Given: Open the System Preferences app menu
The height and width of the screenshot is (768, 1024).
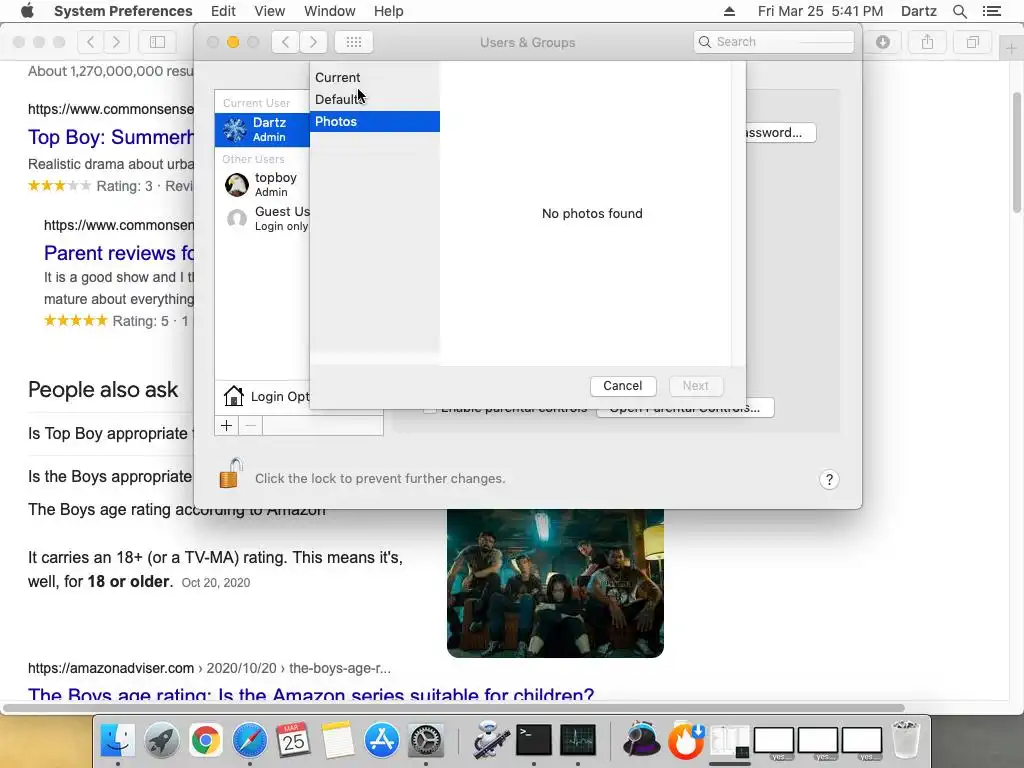Looking at the screenshot, I should pos(123,11).
